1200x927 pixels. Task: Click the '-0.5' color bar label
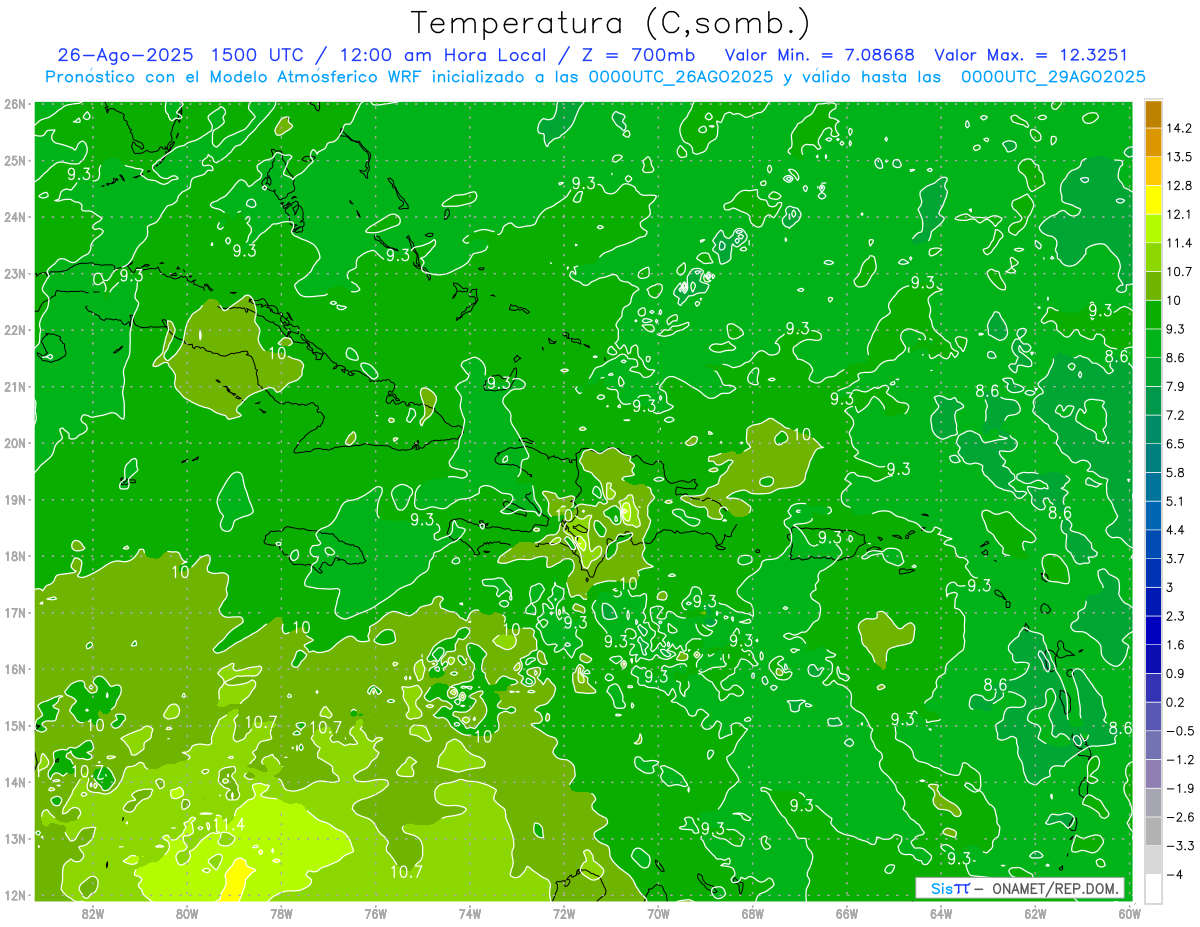(x=1179, y=731)
